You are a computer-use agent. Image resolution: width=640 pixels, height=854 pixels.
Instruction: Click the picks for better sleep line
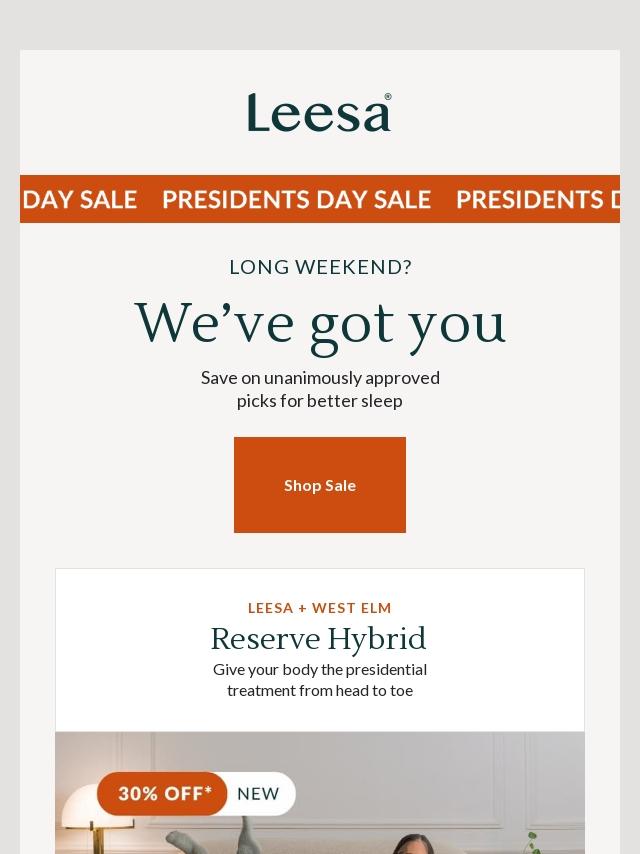320,401
